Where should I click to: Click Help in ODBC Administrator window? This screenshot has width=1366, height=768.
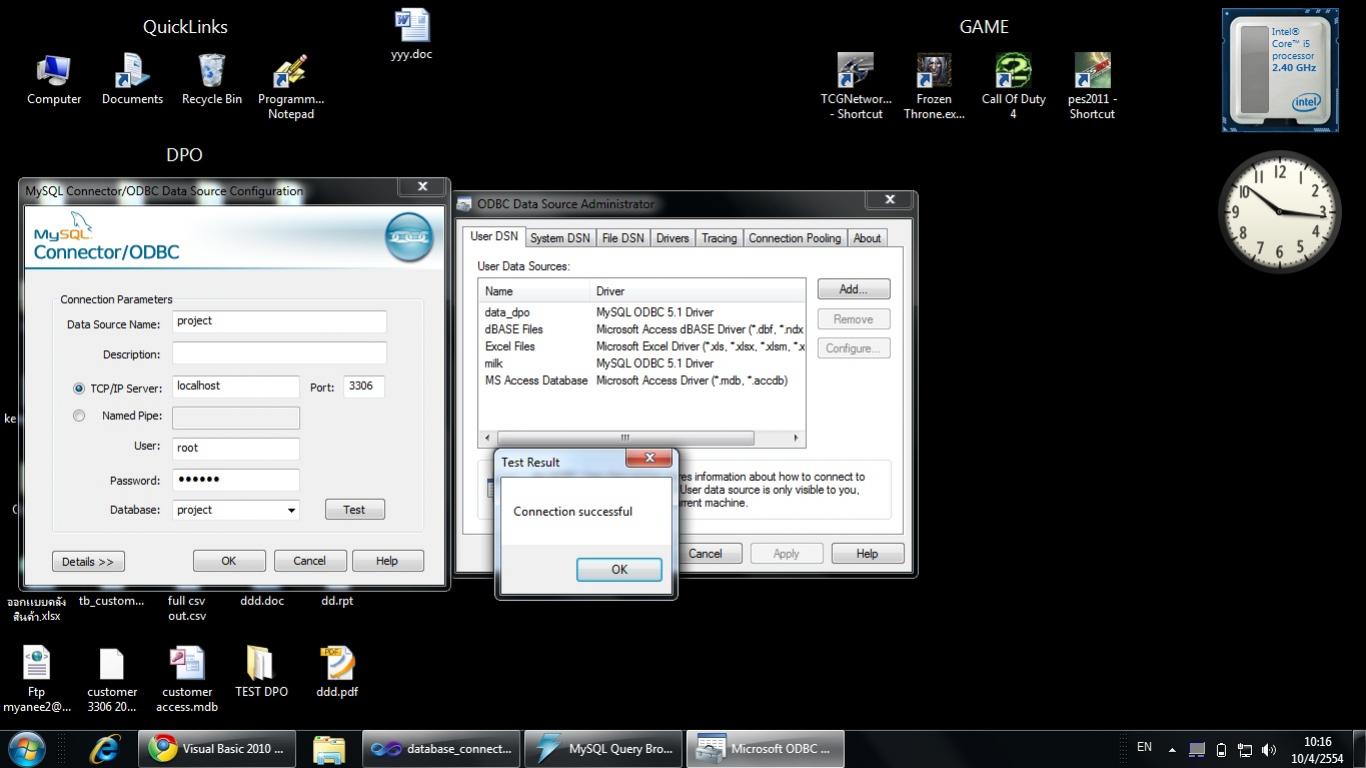867,553
